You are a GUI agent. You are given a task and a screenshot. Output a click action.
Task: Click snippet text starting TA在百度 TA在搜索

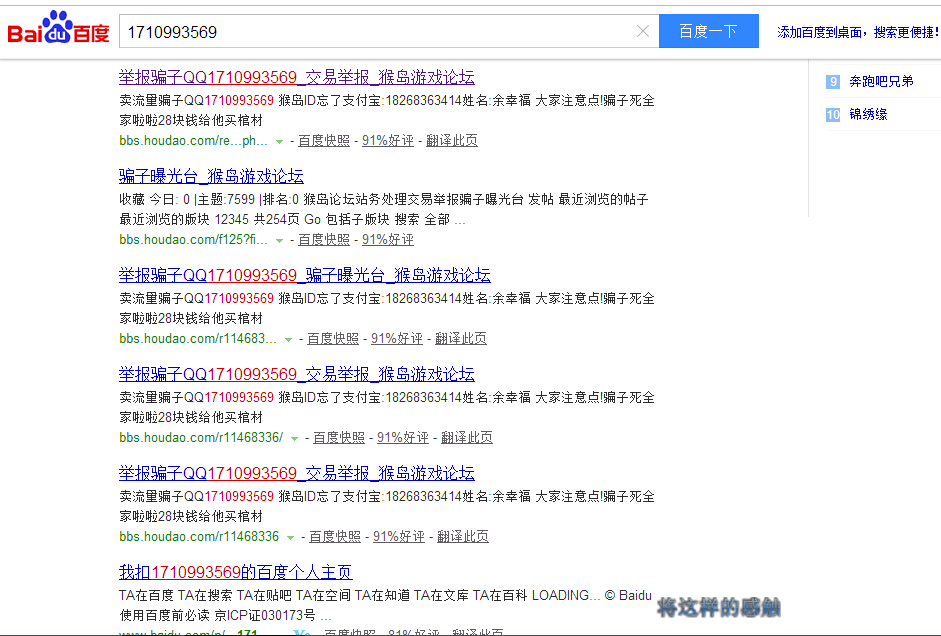[385, 605]
